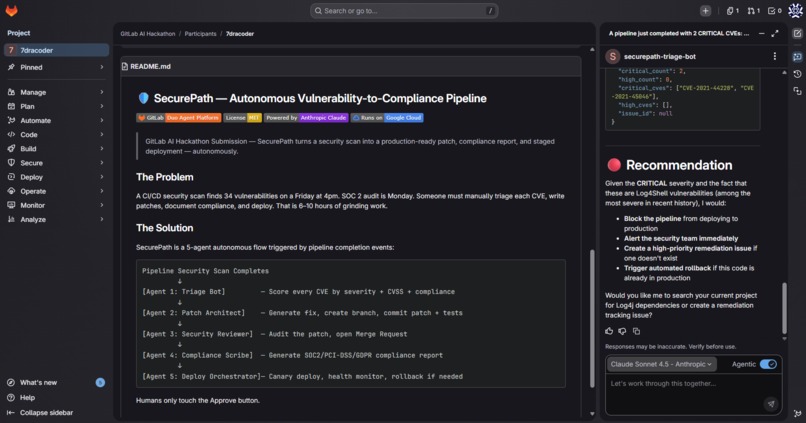Open the Claude Sonnet 4.5 model dropdown
Viewport: 806px width, 423px height.
[662, 364]
